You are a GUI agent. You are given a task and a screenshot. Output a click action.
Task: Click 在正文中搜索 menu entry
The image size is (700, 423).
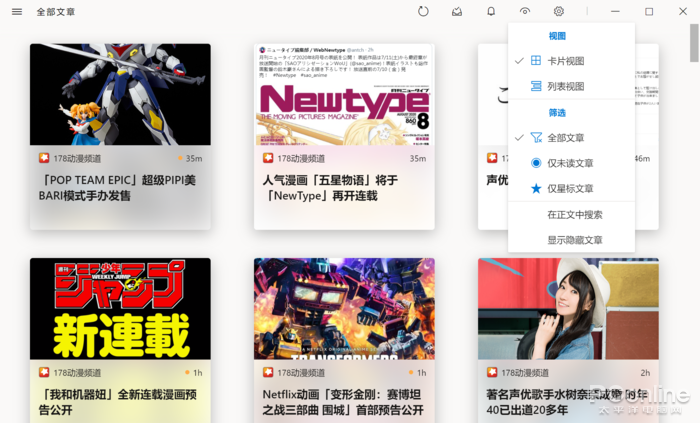(571, 215)
